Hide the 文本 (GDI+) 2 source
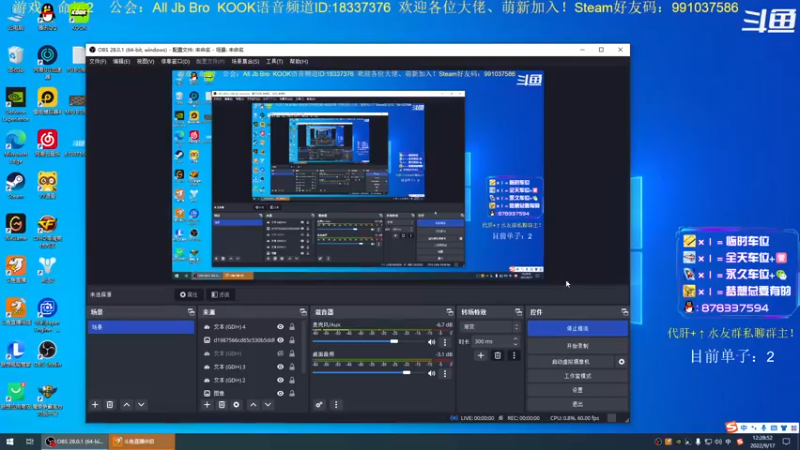Screen dimensions: 800x450 pos(280,380)
